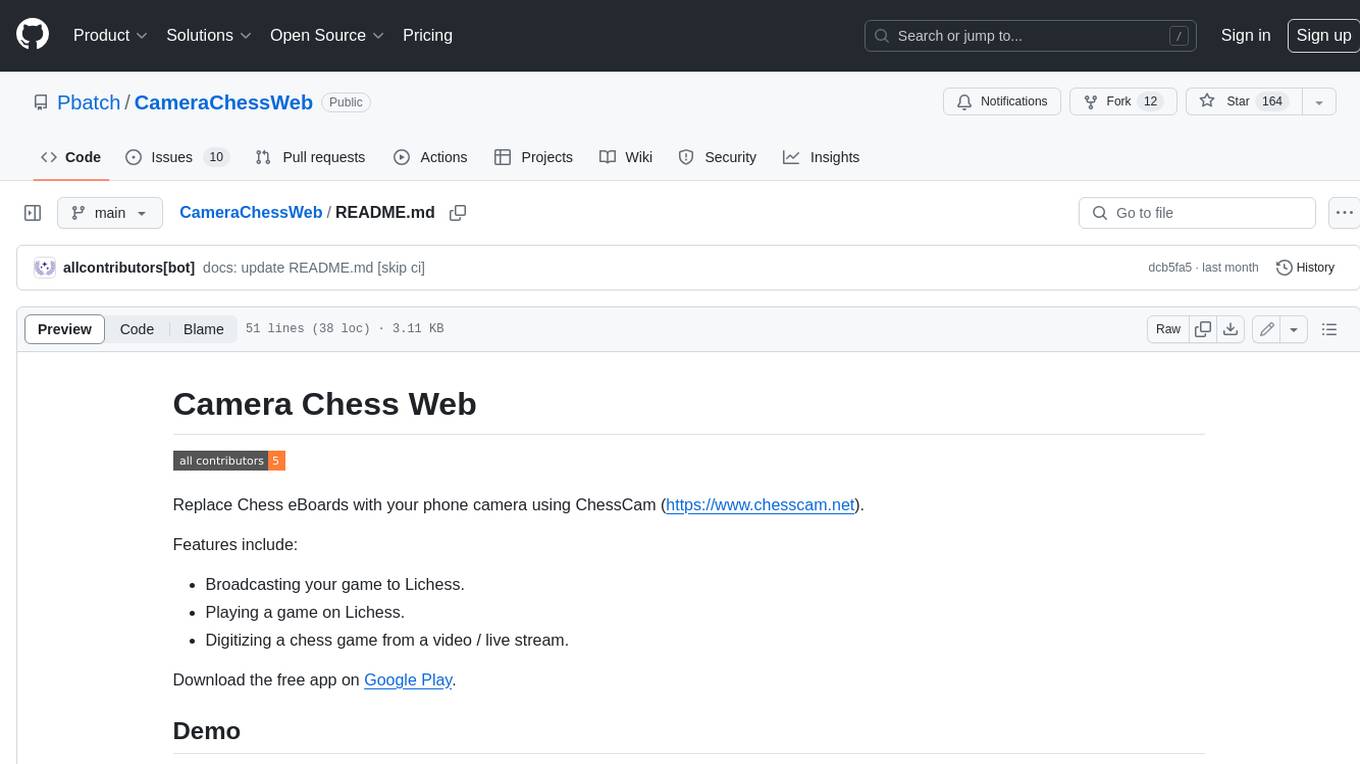Open the Product menu
The width and height of the screenshot is (1360, 764).
click(110, 35)
